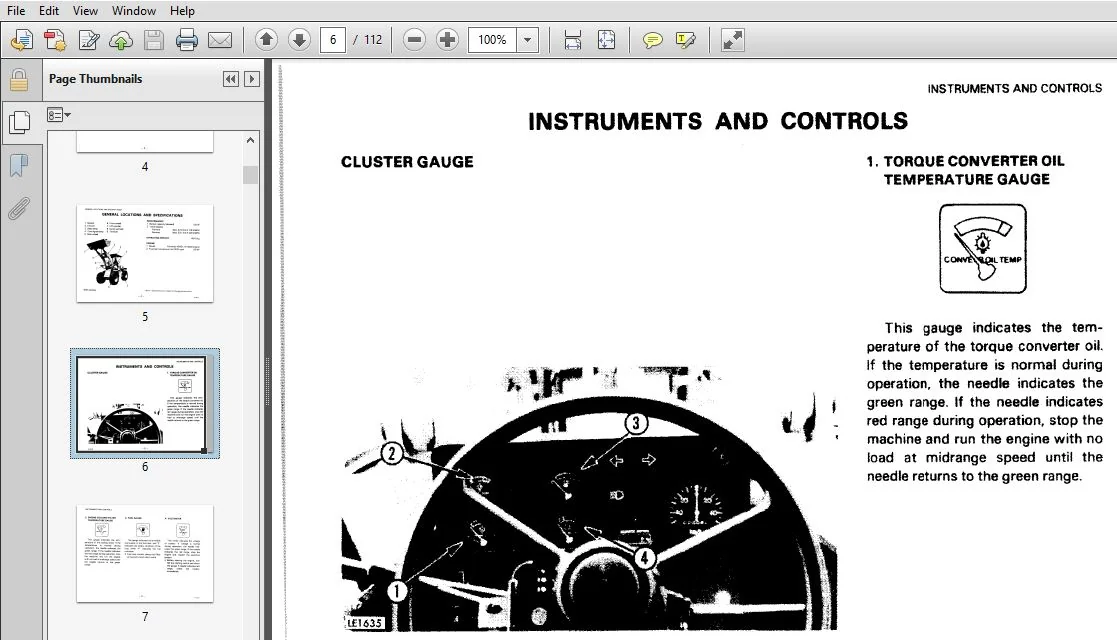Select page 5 thumbnail

[145, 253]
